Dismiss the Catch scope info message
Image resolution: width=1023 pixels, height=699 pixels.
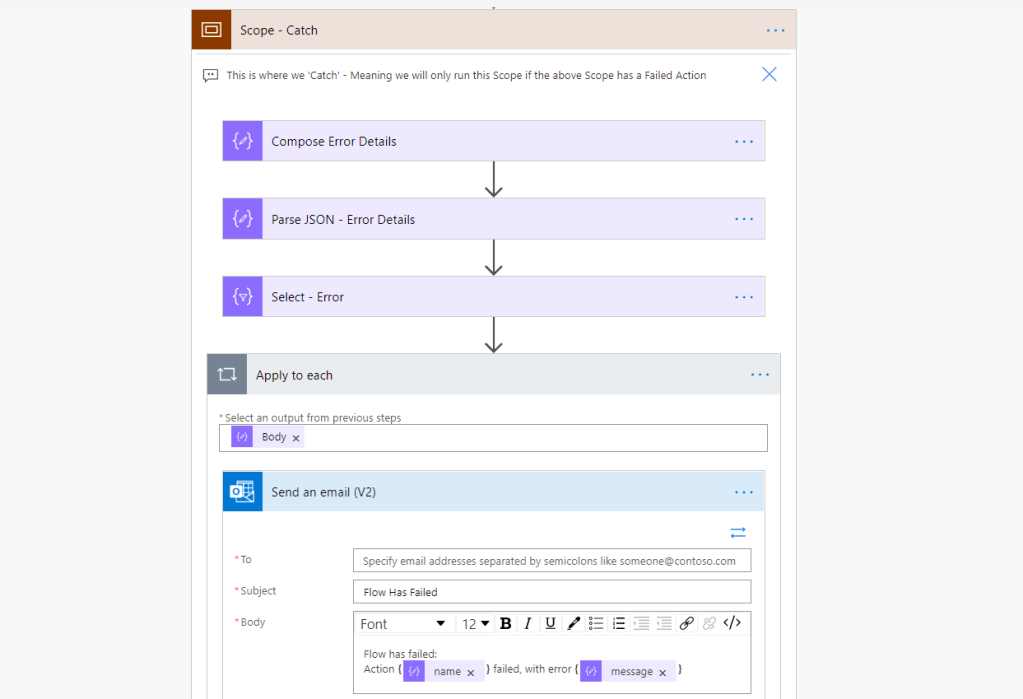[768, 73]
